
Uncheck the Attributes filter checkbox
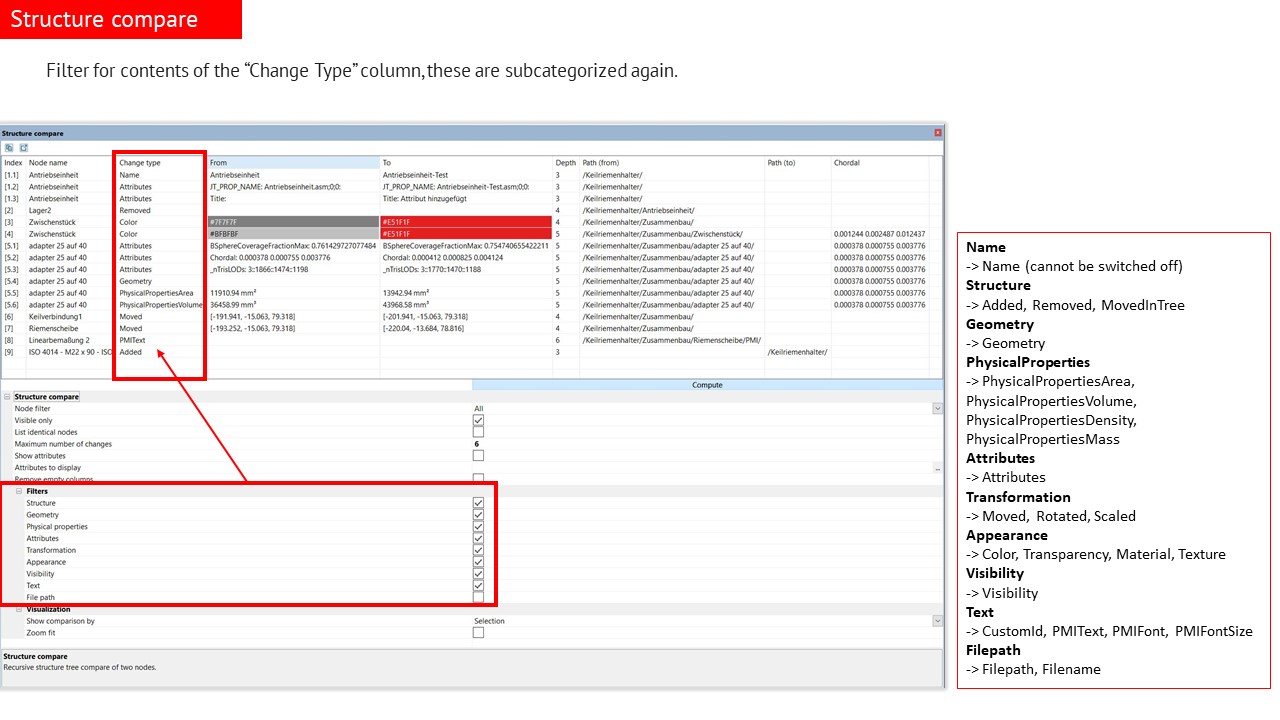[x=478, y=539]
